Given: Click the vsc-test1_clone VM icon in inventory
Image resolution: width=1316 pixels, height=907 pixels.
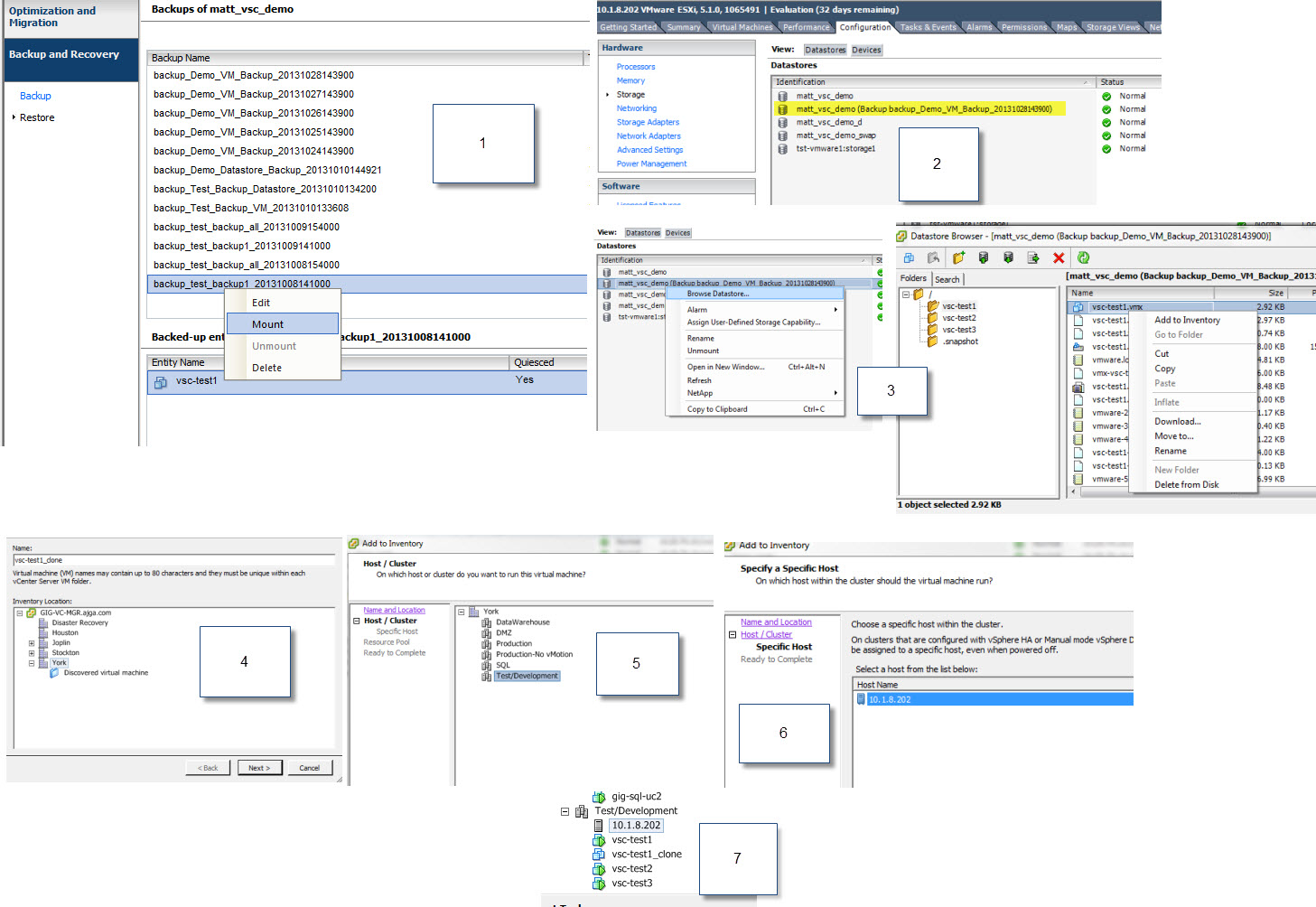Looking at the screenshot, I should point(598,855).
